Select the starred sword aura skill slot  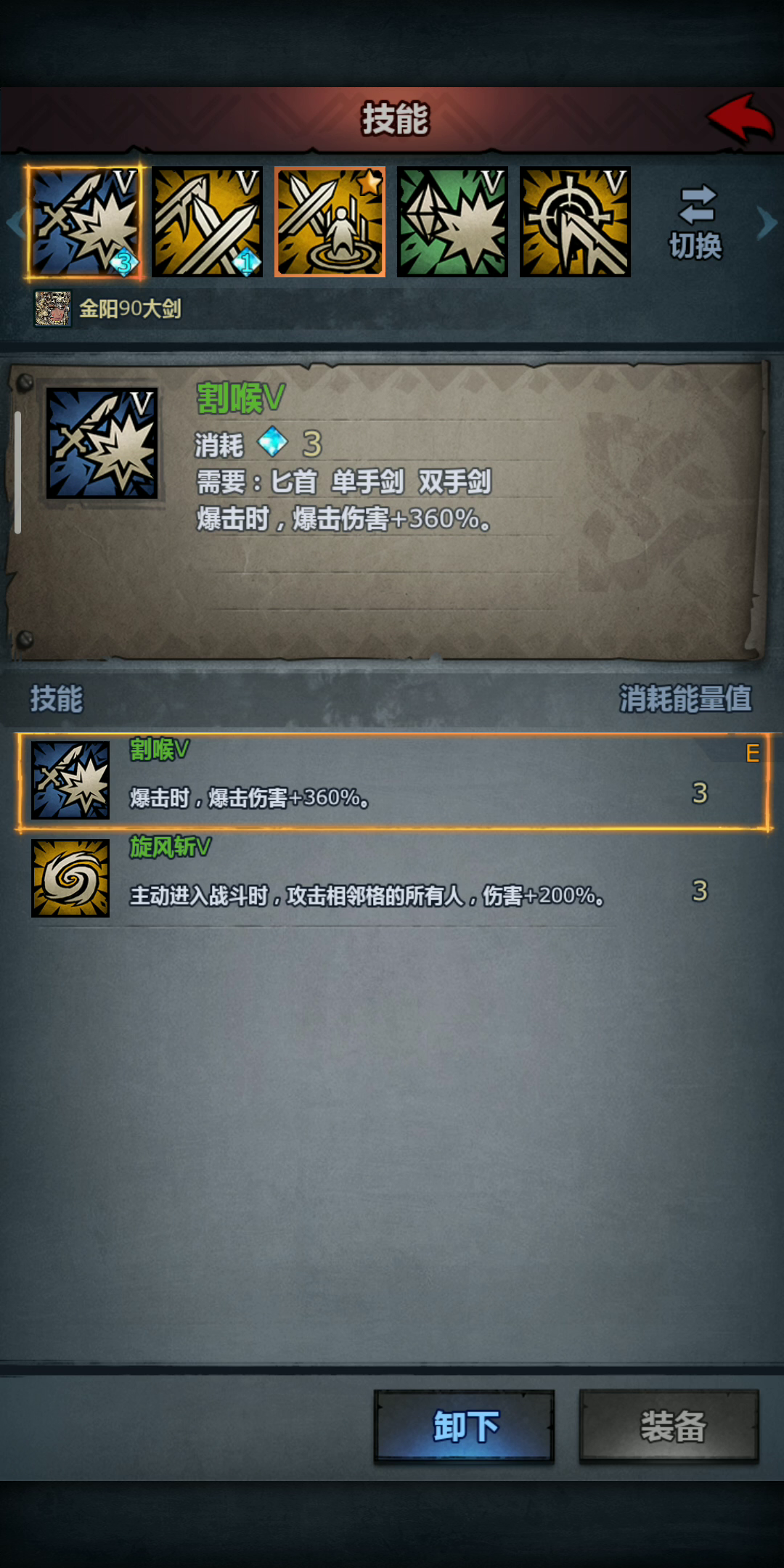pyautogui.click(x=330, y=222)
